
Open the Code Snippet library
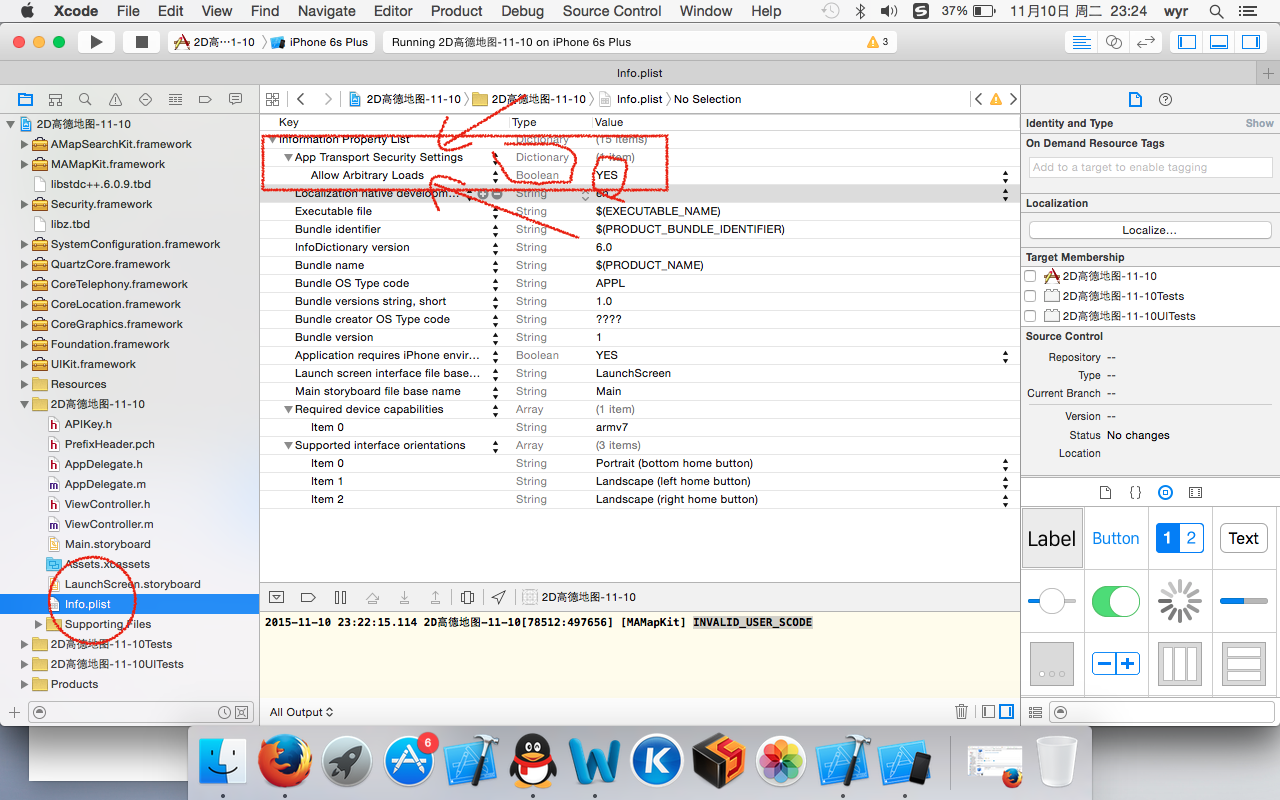coord(1135,492)
